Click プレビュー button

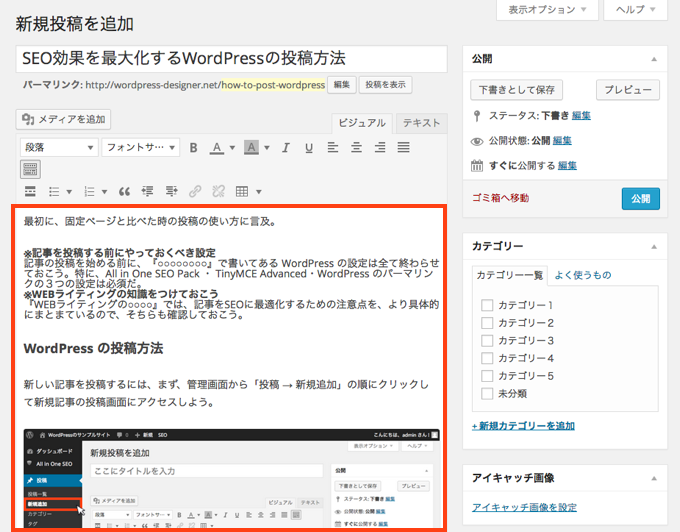(x=628, y=90)
